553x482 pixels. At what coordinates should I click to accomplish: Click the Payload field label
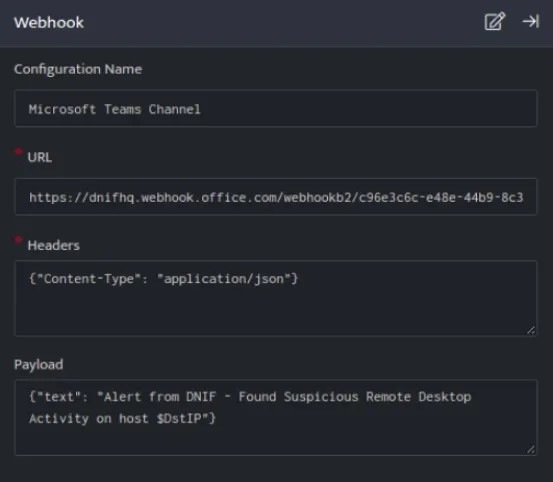click(x=38, y=365)
